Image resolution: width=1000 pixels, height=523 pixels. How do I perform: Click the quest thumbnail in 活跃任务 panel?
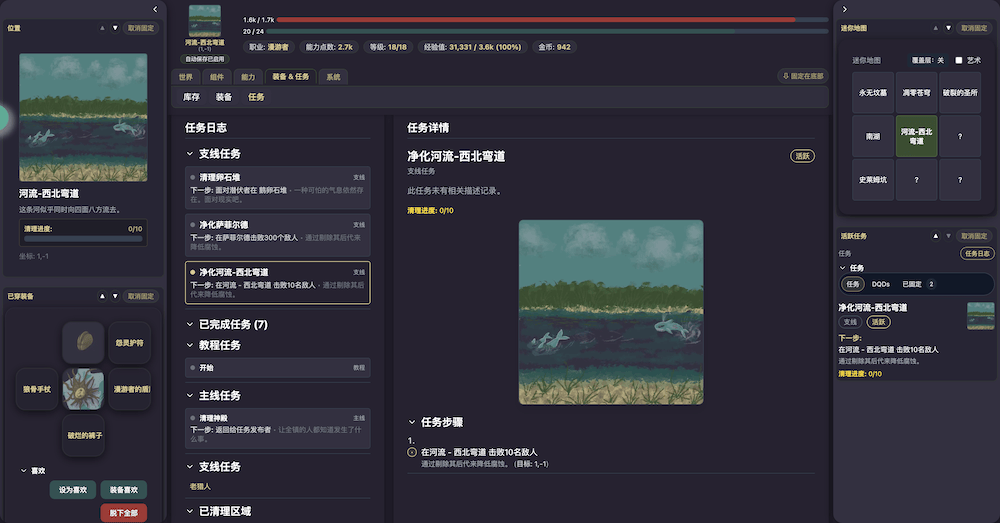click(980, 316)
